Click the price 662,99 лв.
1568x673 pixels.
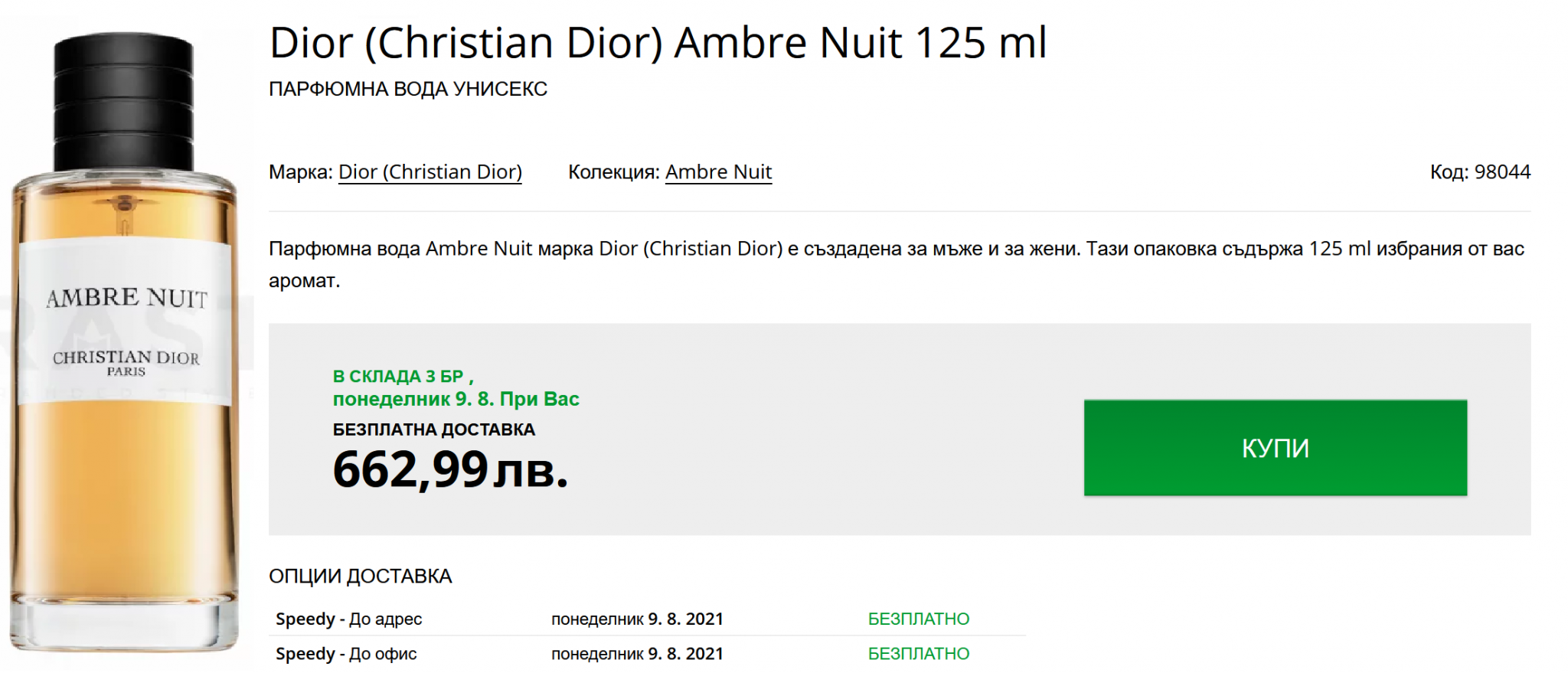pyautogui.click(x=450, y=469)
